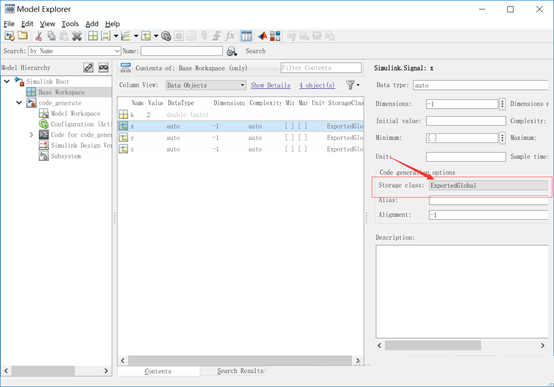Select Model Workspace in the tree
This screenshot has height=387, width=554.
75,113
